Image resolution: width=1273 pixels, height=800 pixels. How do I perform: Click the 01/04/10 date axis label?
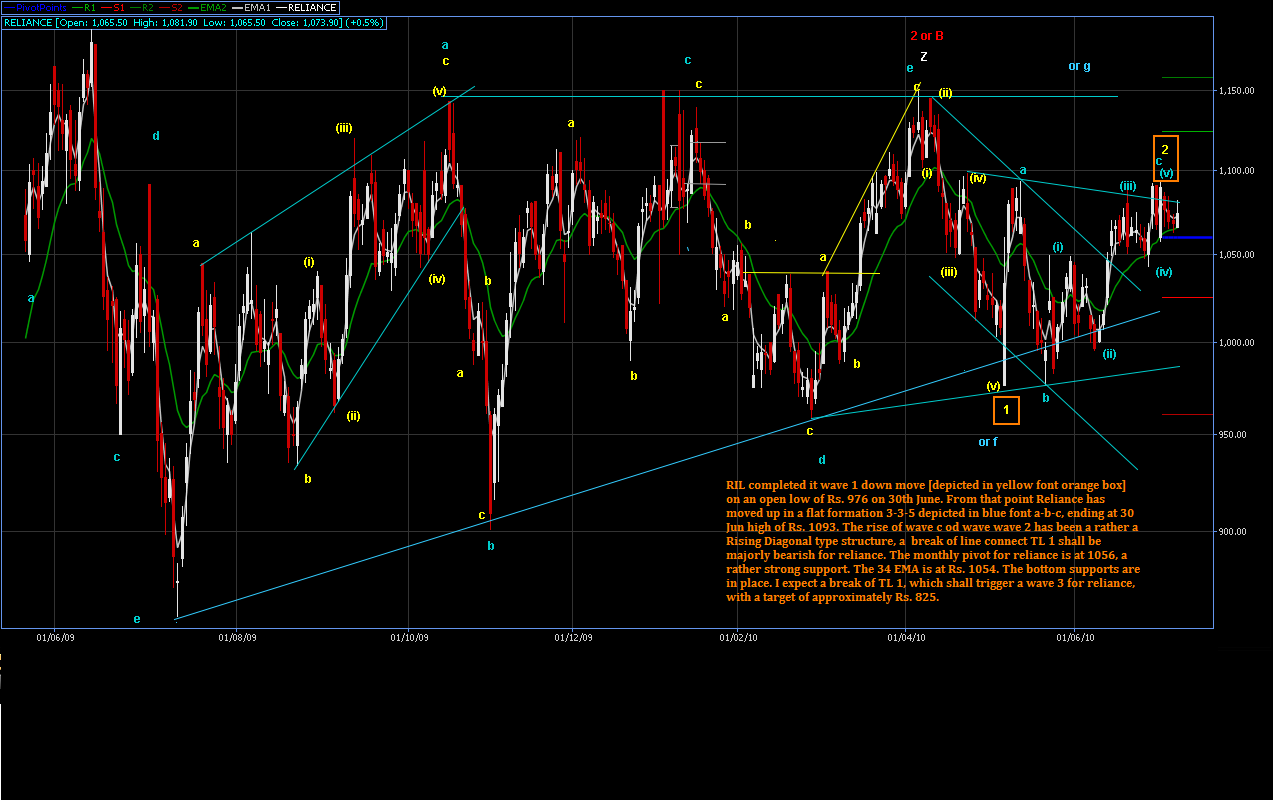[x=906, y=636]
